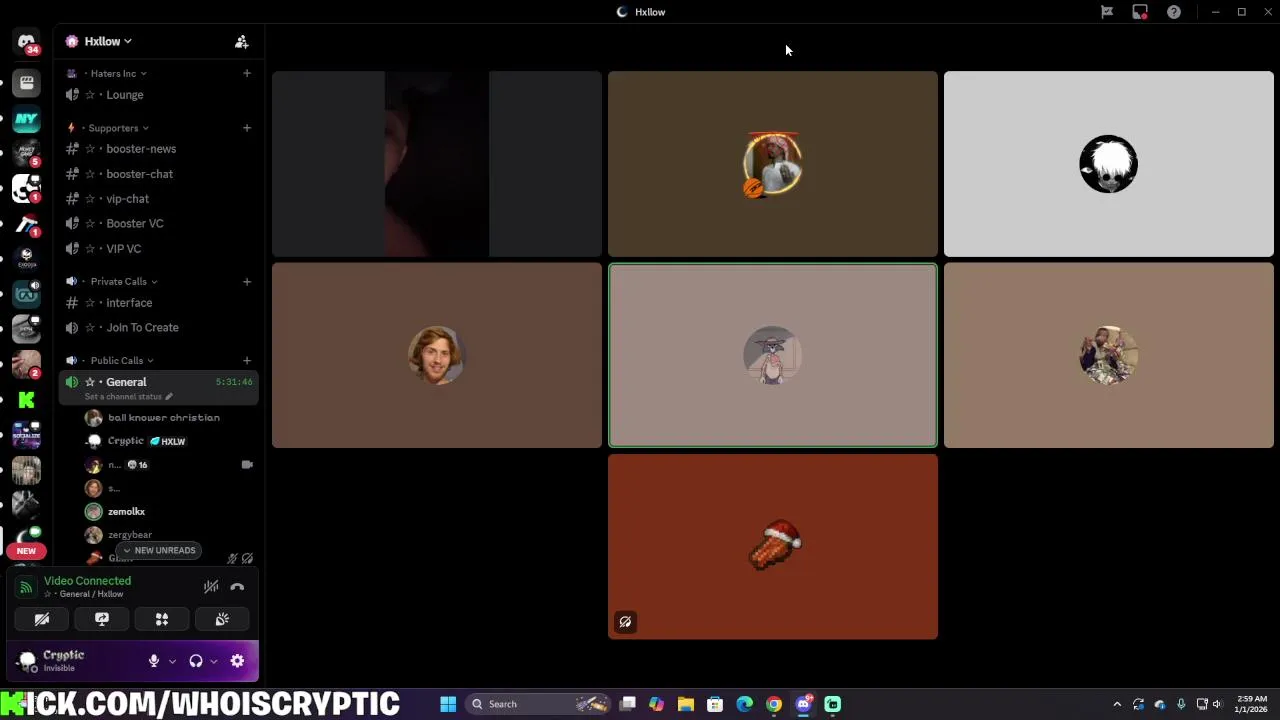
Task: Disconnect from voice call
Action: click(237, 587)
